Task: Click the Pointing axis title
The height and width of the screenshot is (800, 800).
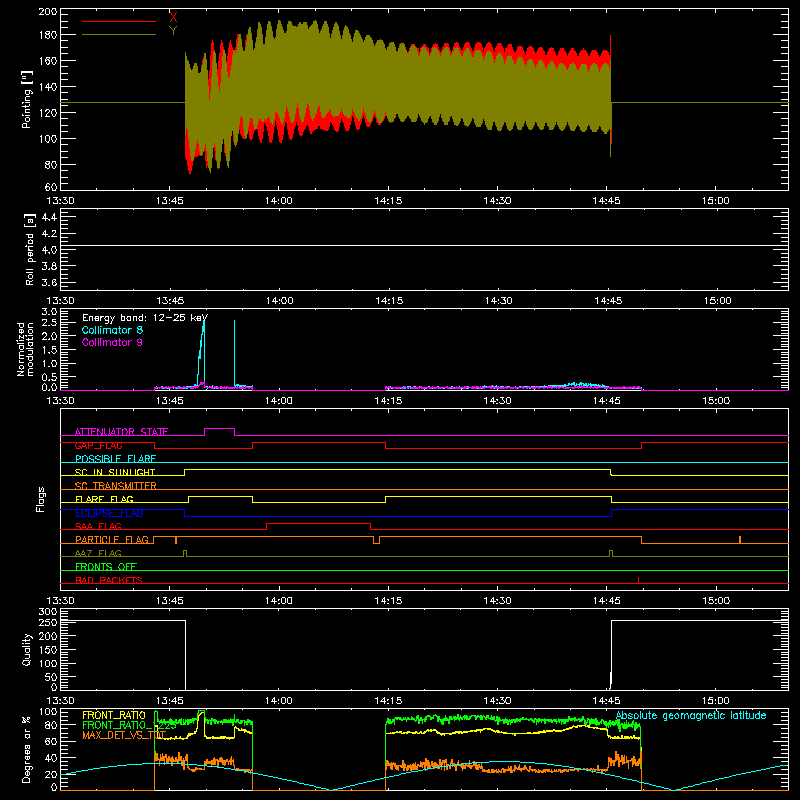Action: coord(27,99)
